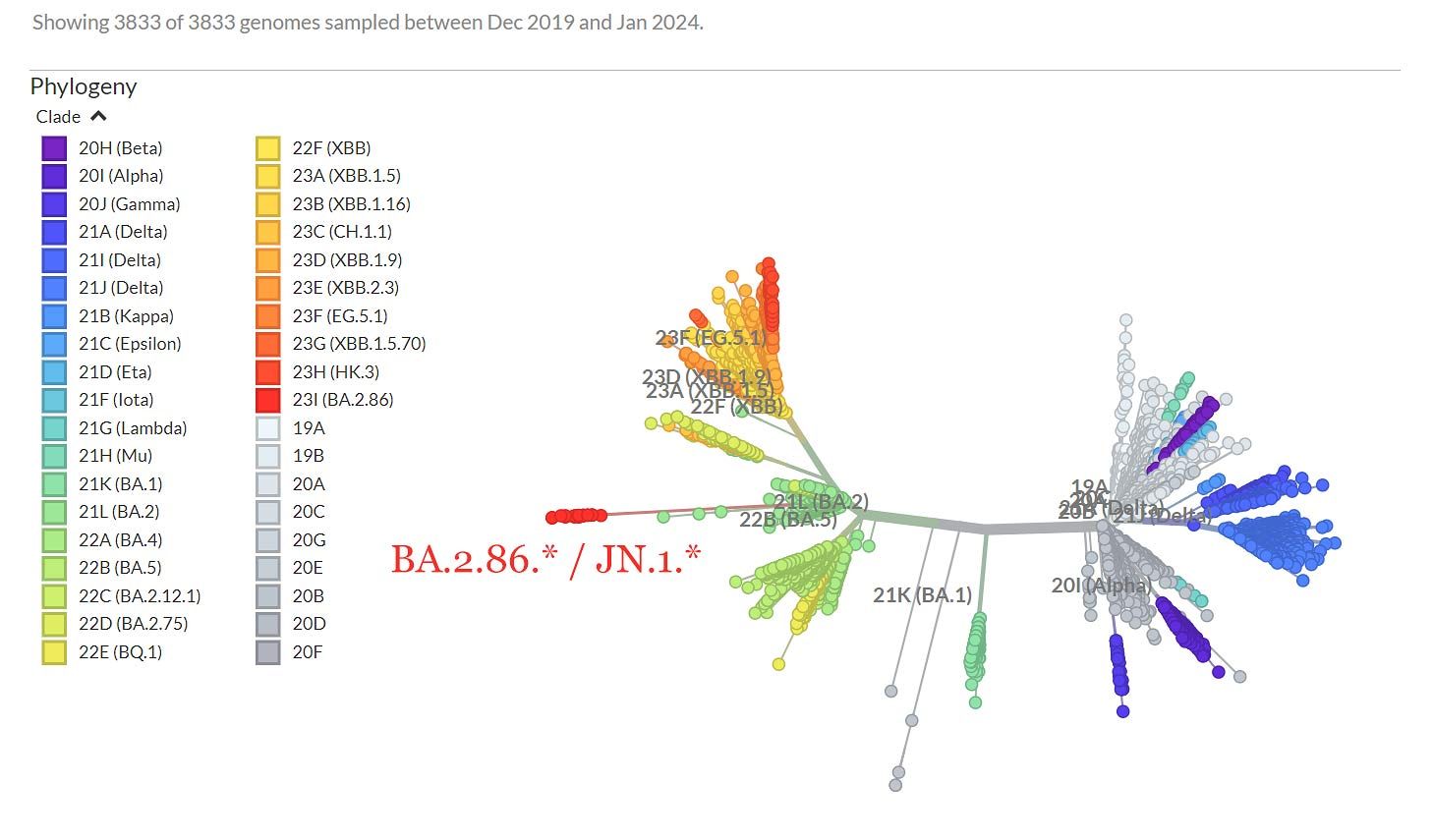This screenshot has width=1433, height=840.
Task: Click the 21B (Kappa) legend swatch
Action: tap(54, 316)
